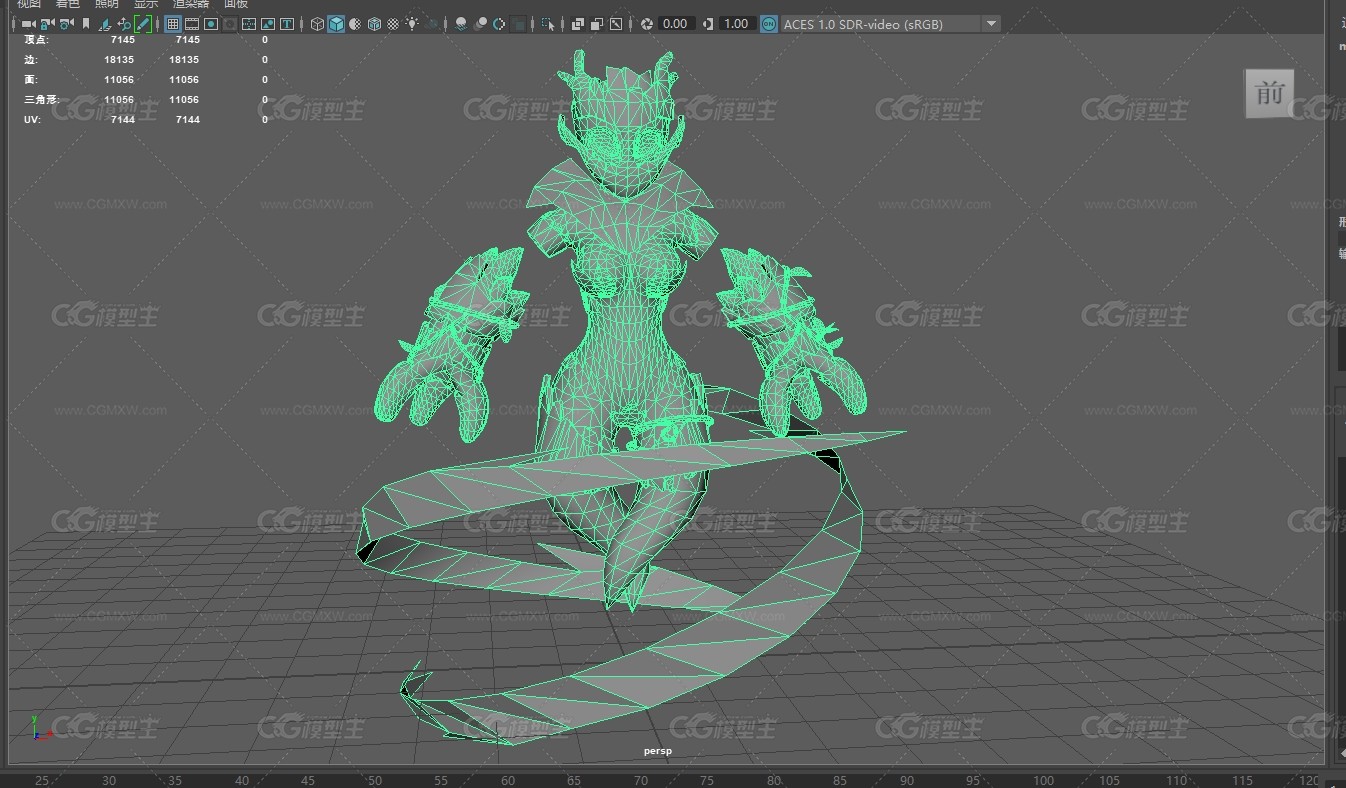
Task: Click the Exposure value field 0.00
Action: click(676, 23)
